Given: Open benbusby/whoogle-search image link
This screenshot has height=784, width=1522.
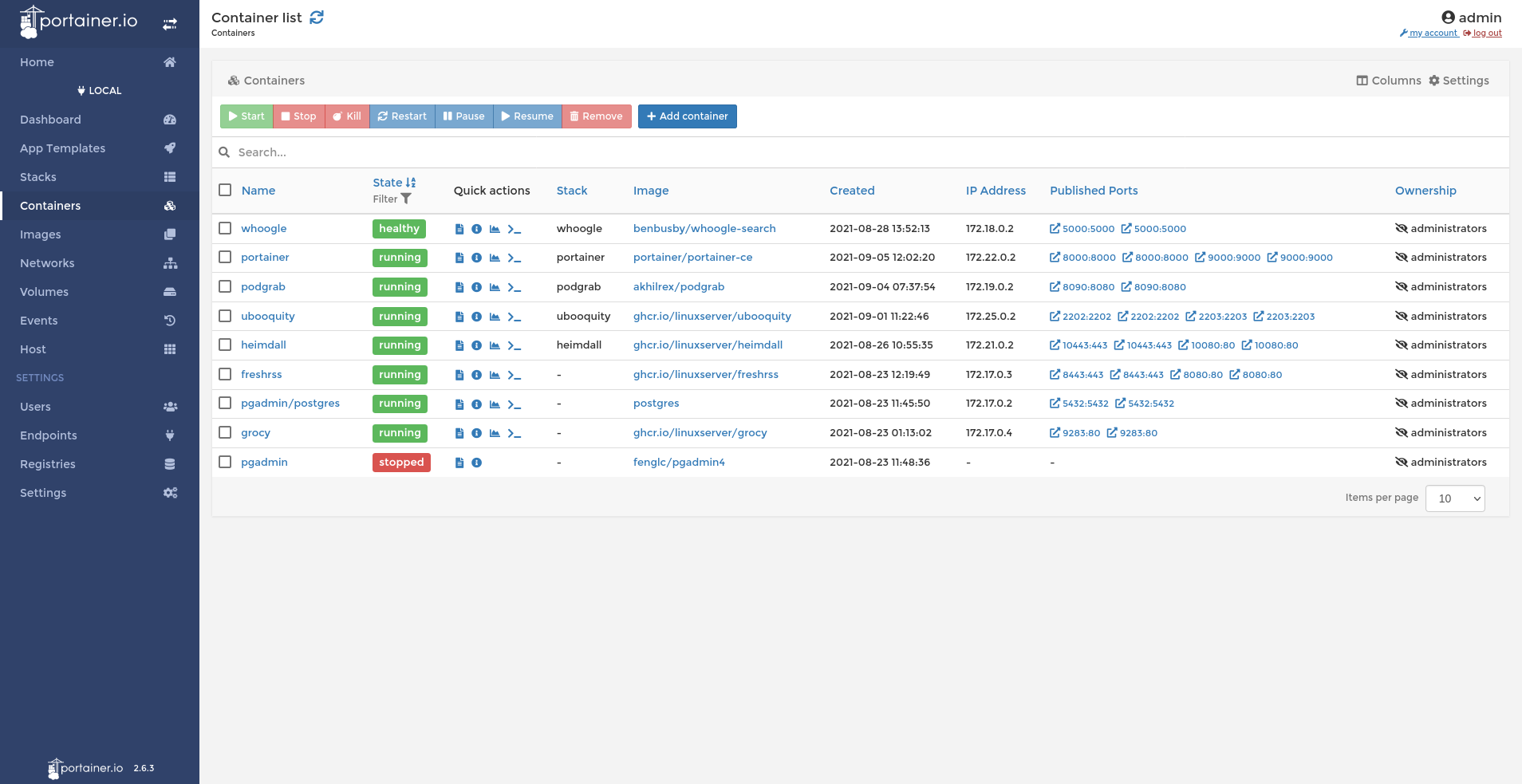Looking at the screenshot, I should click(704, 229).
